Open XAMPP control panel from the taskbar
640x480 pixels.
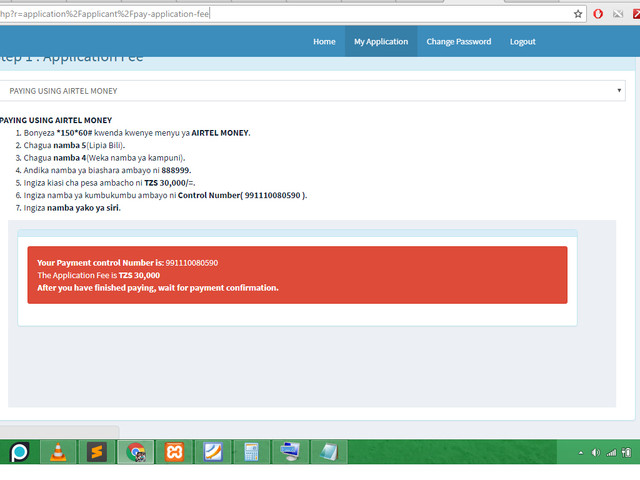tap(174, 452)
